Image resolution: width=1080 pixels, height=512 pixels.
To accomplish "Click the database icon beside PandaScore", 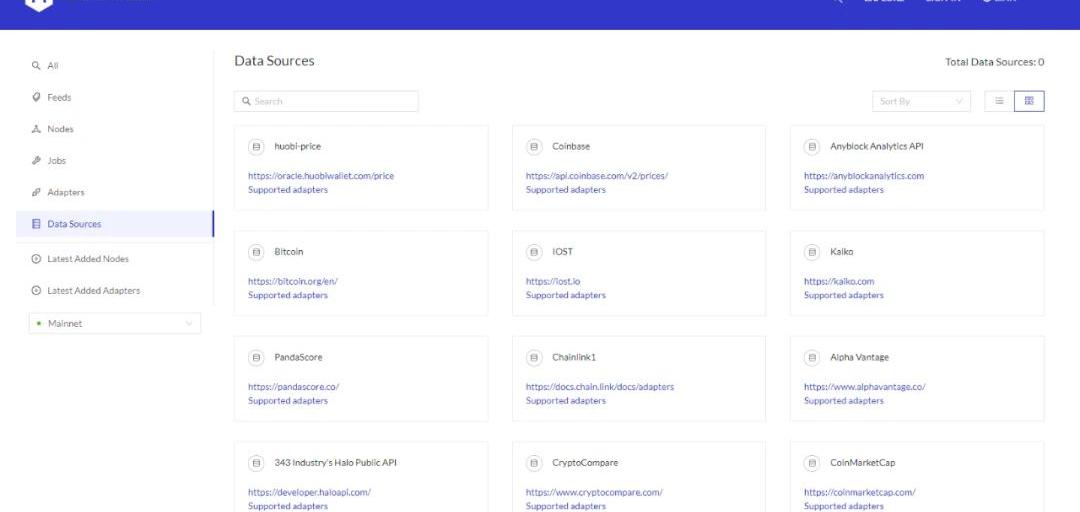I will (x=256, y=357).
